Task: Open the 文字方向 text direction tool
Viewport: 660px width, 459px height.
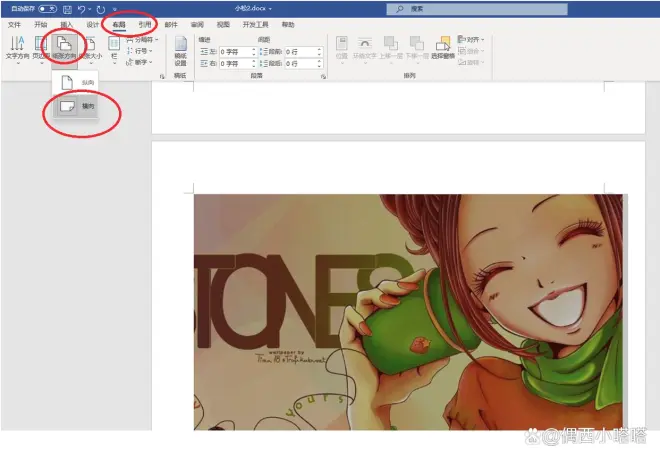Action: coord(17,48)
